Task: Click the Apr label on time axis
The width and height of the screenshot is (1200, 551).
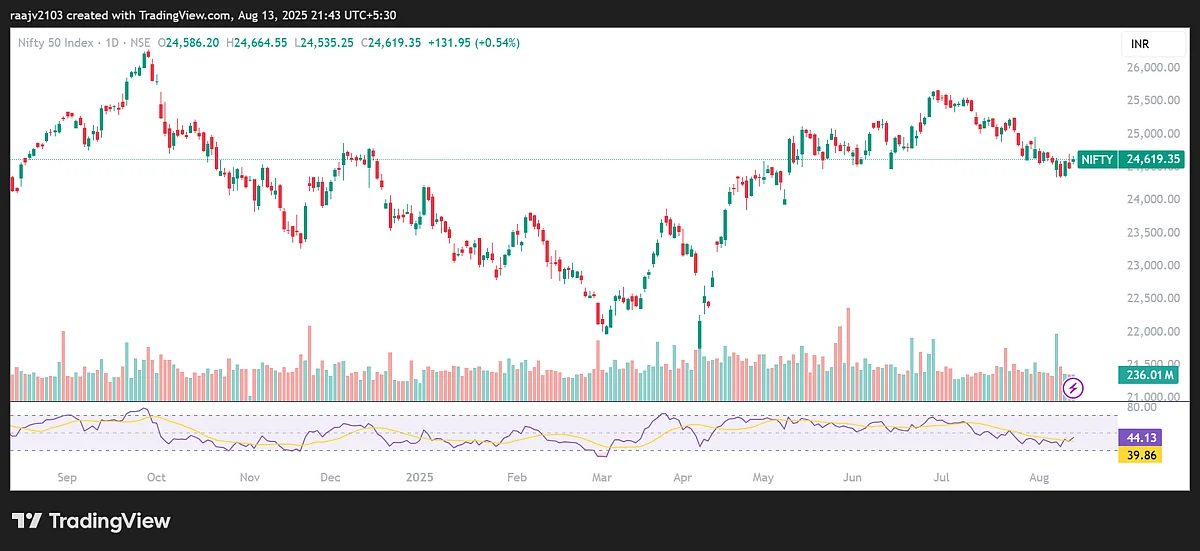Action: [x=681, y=478]
